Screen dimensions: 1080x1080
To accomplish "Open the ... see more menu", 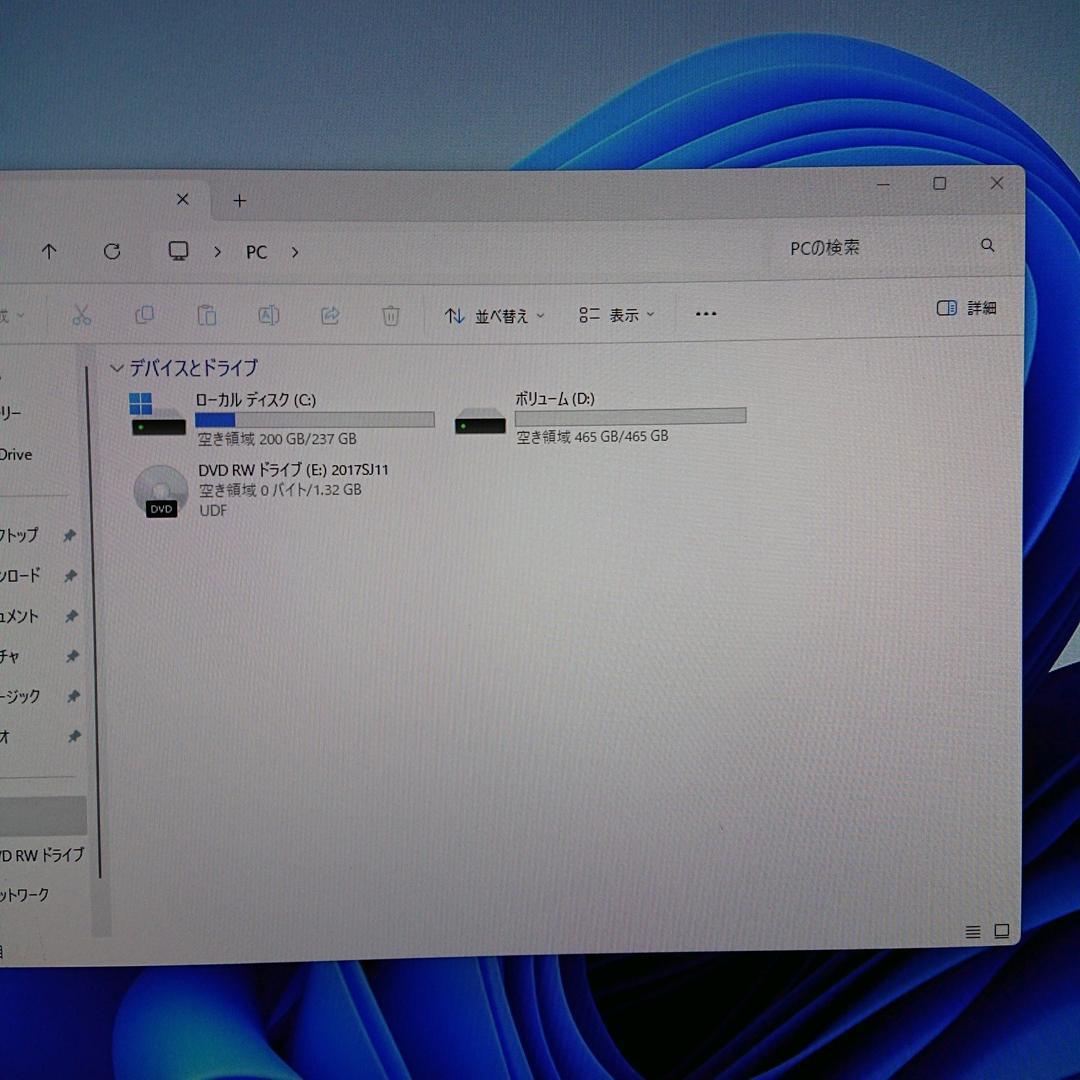I will tap(705, 314).
